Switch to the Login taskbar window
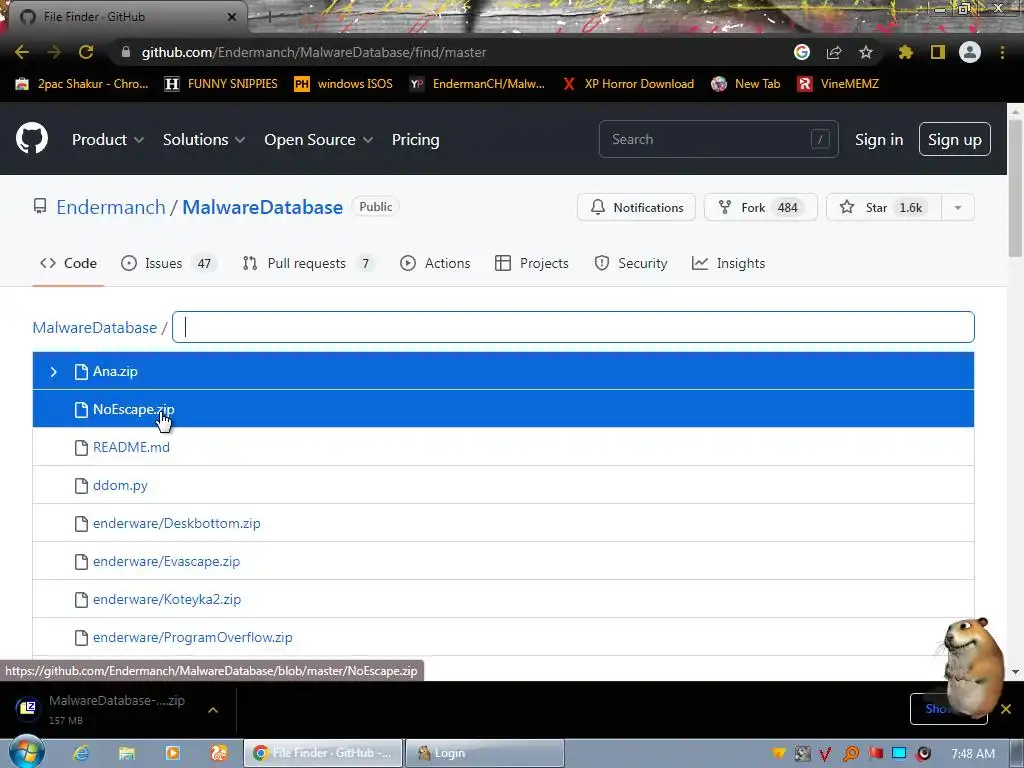 [x=485, y=753]
